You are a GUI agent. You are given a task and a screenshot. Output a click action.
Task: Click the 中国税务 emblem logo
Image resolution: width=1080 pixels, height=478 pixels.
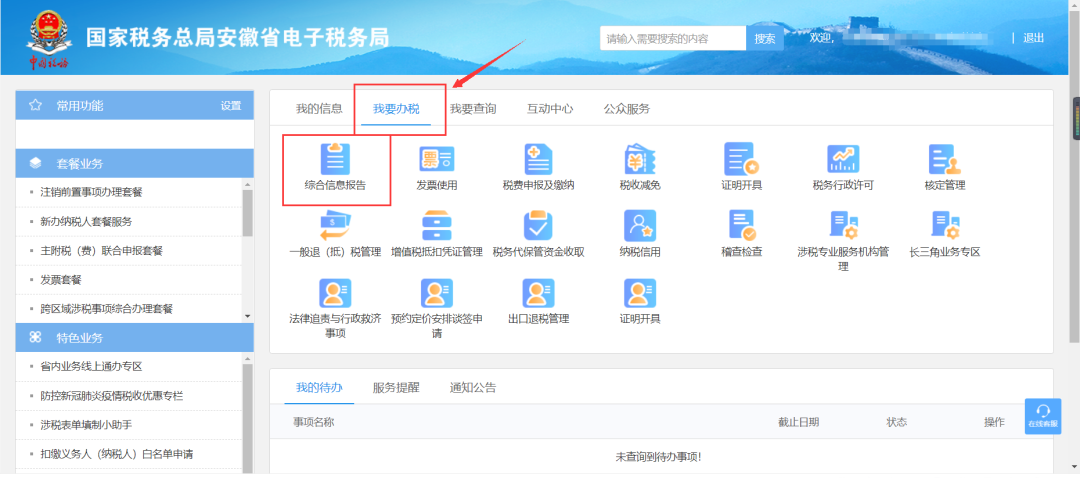48,38
